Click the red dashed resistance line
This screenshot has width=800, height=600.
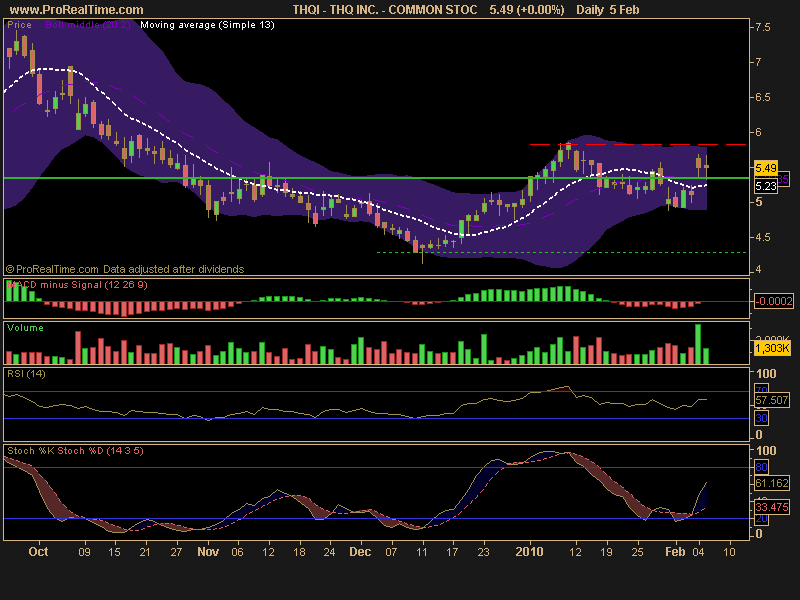point(638,145)
